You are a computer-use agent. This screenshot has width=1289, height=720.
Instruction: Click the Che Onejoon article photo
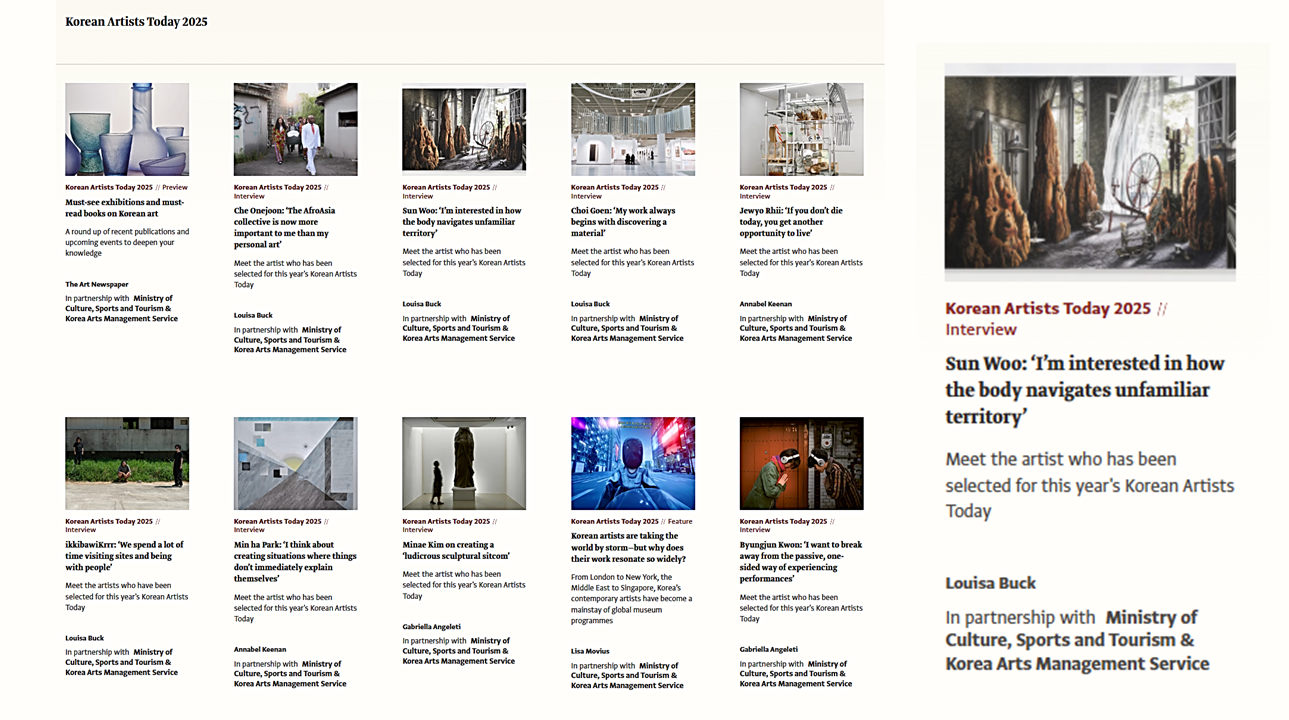pos(295,129)
